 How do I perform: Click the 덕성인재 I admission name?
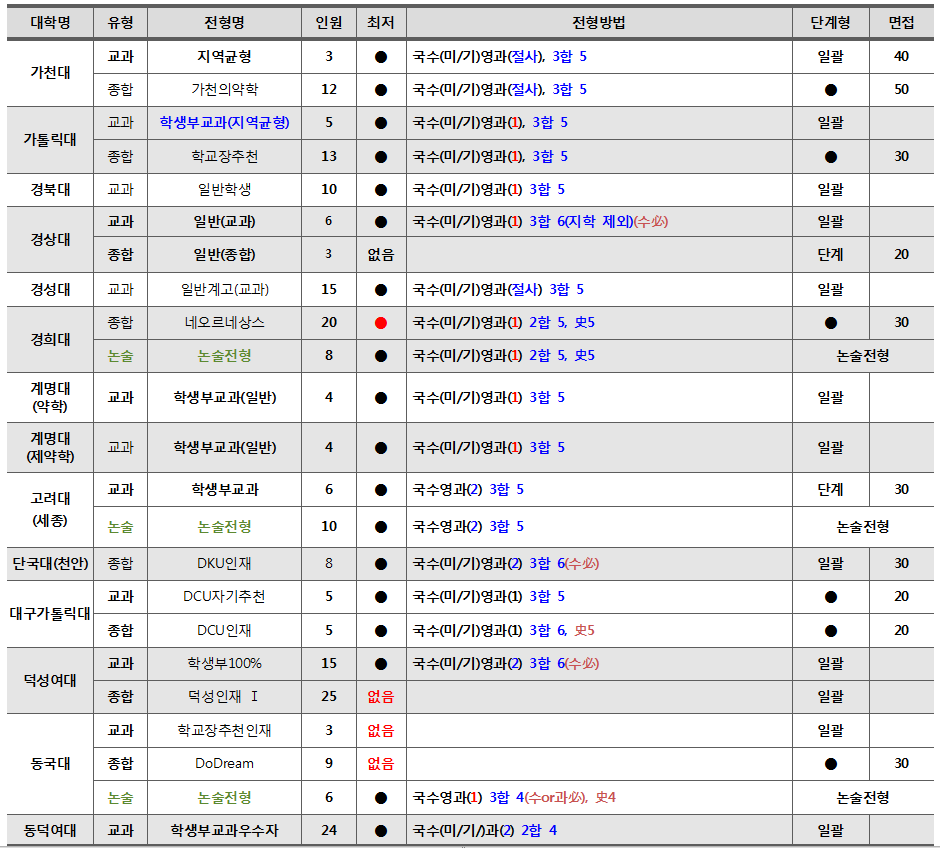(x=223, y=697)
